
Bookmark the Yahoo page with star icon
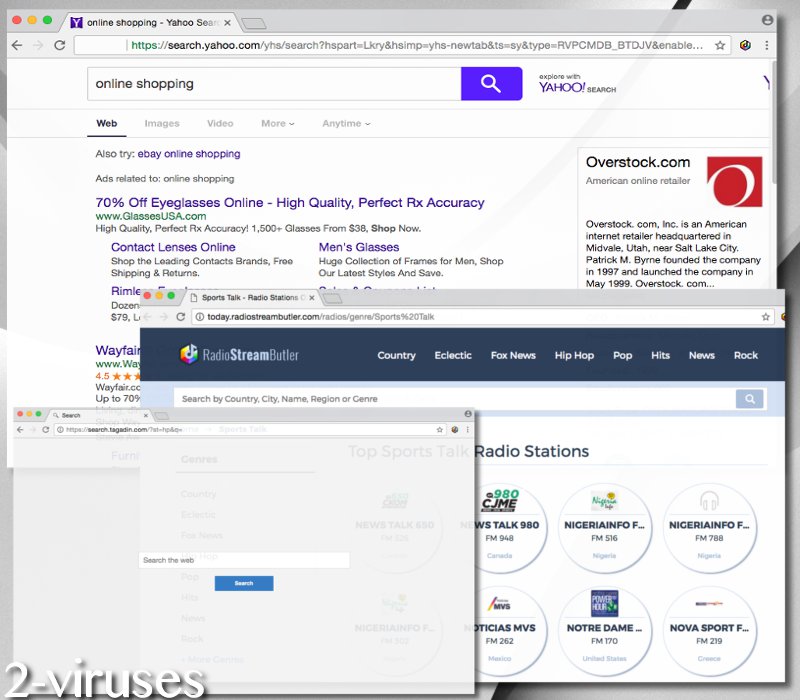pos(719,45)
